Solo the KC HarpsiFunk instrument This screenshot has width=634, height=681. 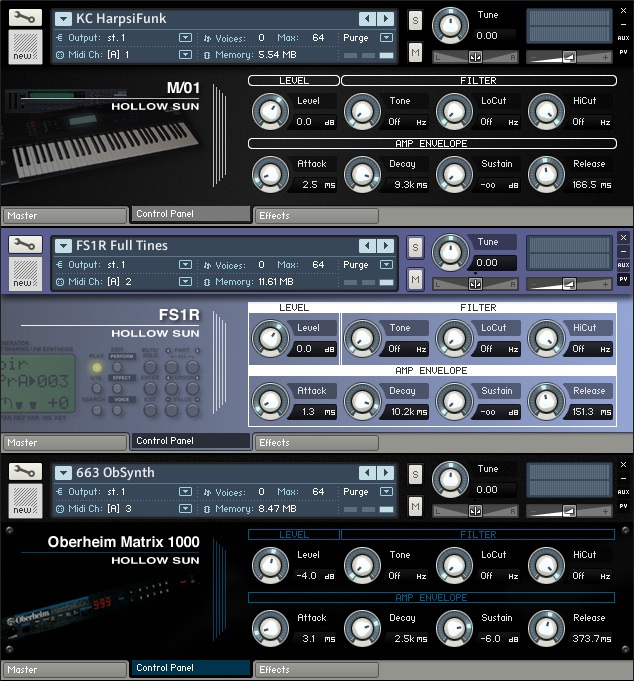tap(415, 20)
